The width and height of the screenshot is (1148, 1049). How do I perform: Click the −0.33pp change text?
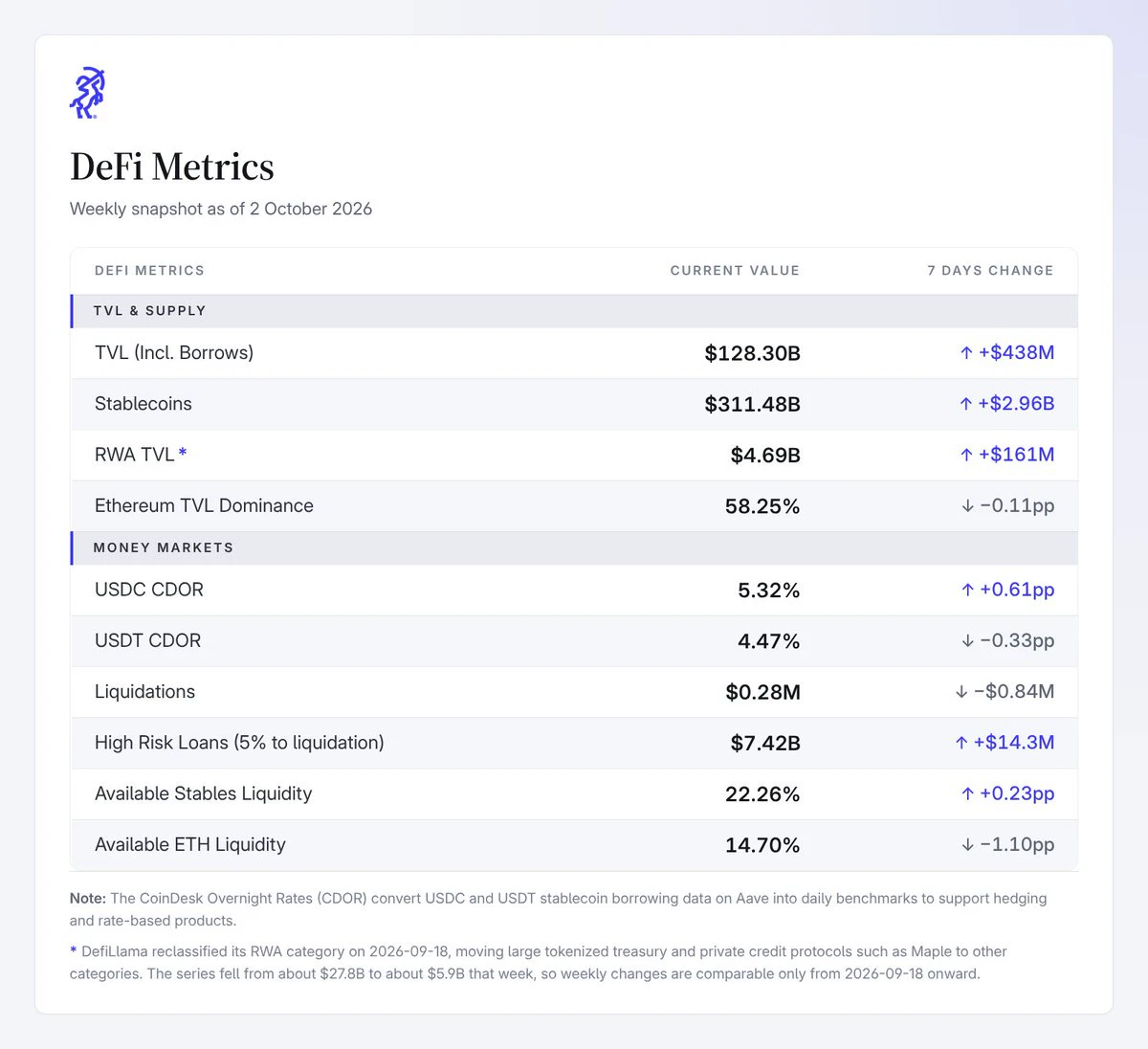(1017, 640)
